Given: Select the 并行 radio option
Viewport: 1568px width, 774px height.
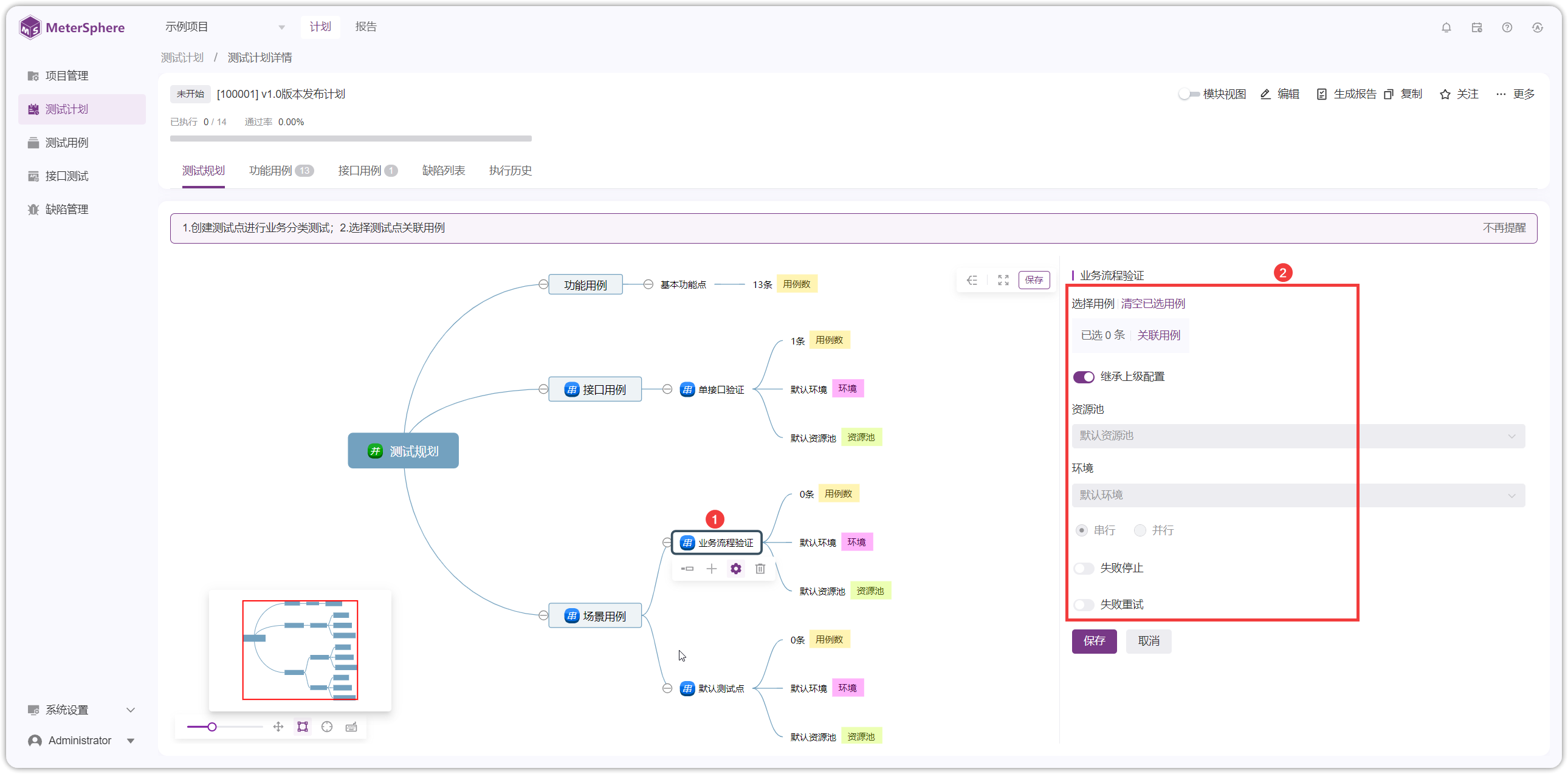Looking at the screenshot, I should 1140,530.
